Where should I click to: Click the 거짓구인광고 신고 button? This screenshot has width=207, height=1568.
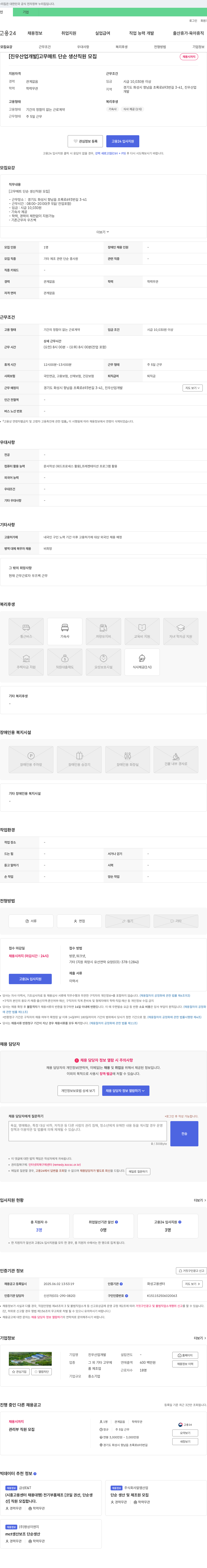[x=191, y=1271]
